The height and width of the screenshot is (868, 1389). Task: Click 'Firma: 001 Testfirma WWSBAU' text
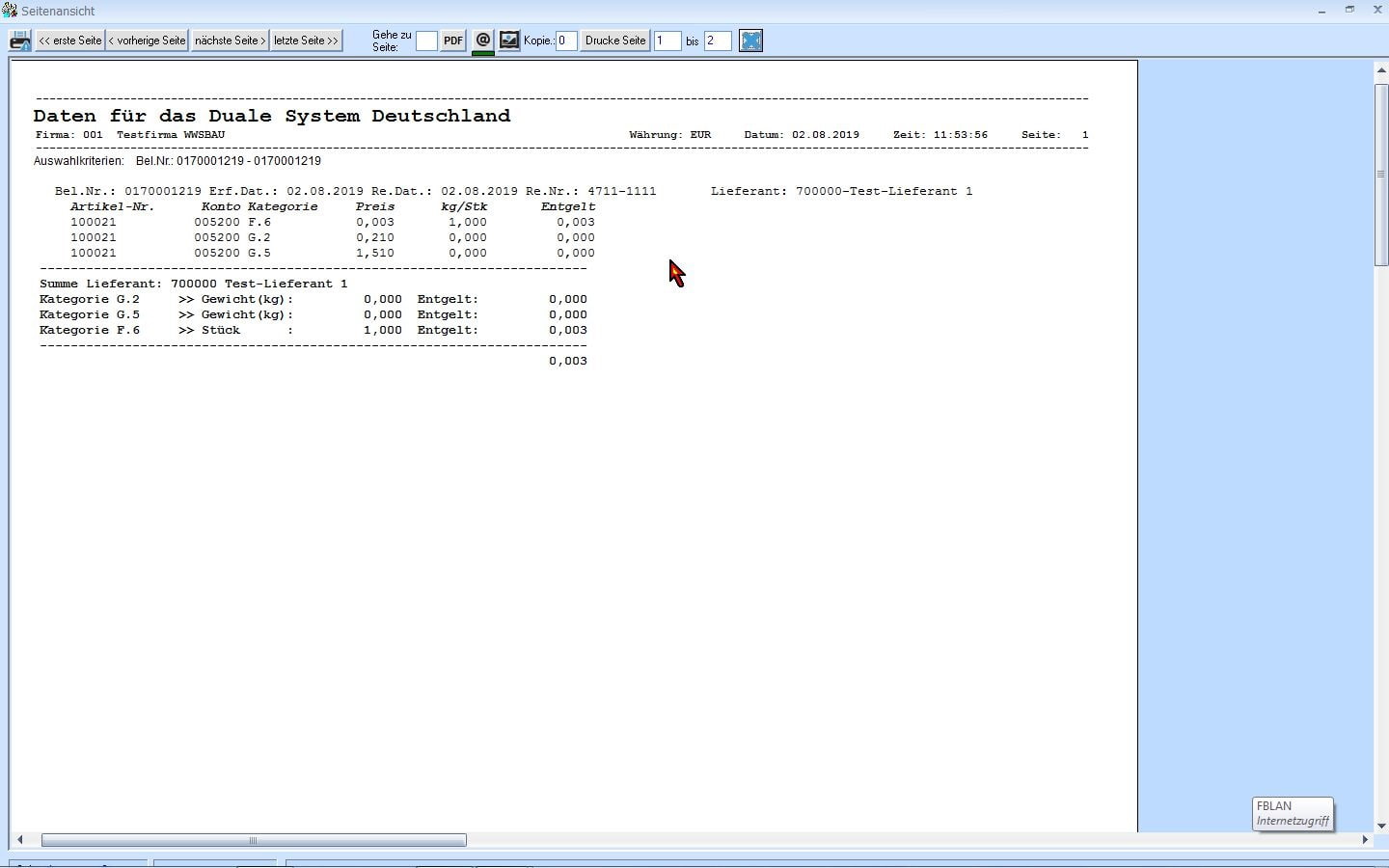click(x=130, y=135)
